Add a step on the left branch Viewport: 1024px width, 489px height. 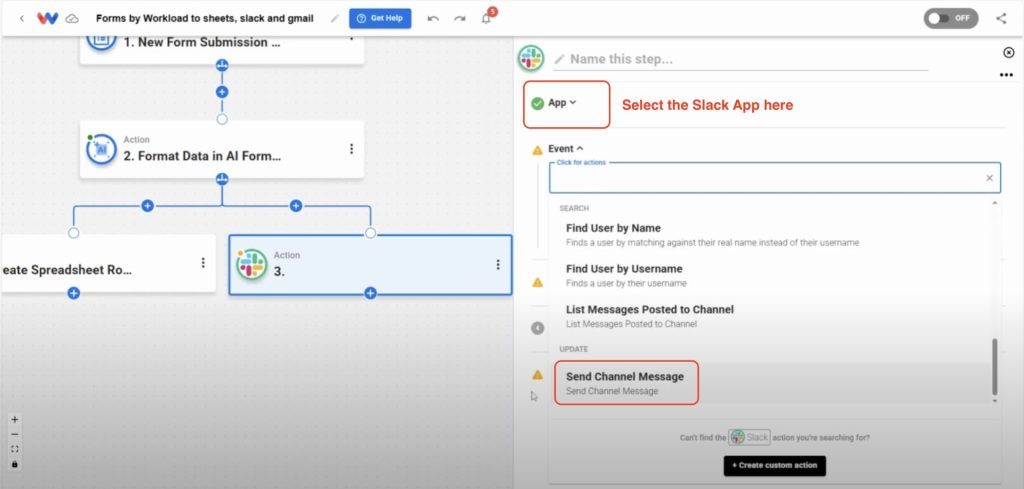148,206
